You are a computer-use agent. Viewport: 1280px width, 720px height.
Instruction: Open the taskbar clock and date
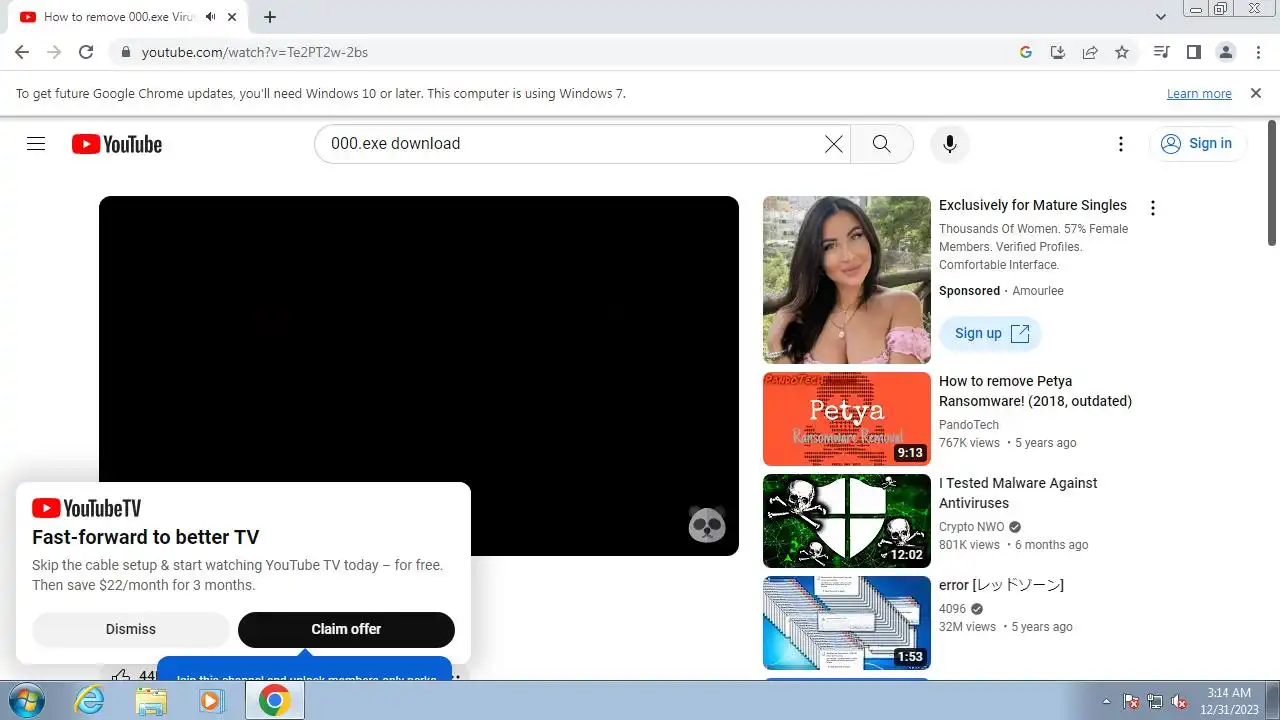[1227, 701]
